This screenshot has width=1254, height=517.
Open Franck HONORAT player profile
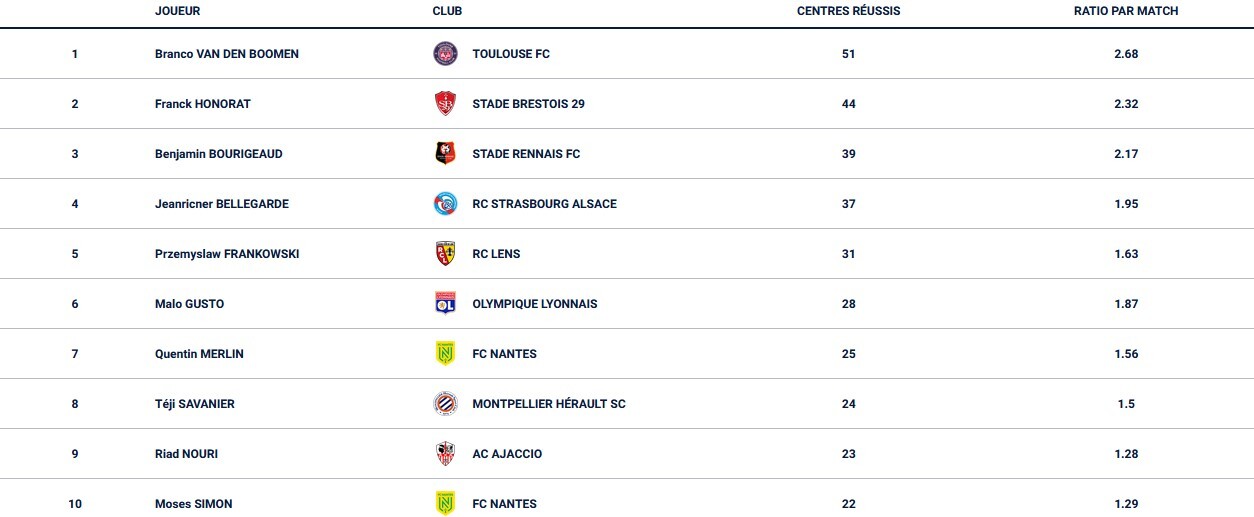203,104
